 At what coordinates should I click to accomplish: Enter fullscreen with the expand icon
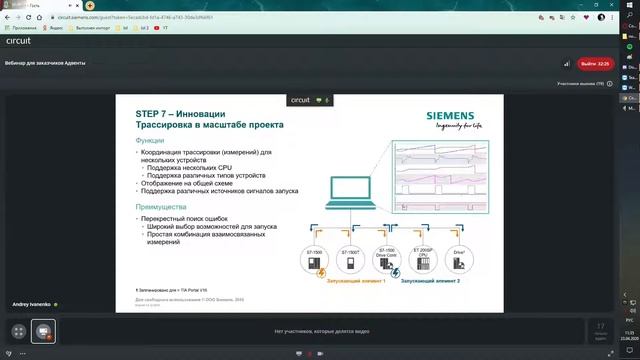(x=611, y=353)
